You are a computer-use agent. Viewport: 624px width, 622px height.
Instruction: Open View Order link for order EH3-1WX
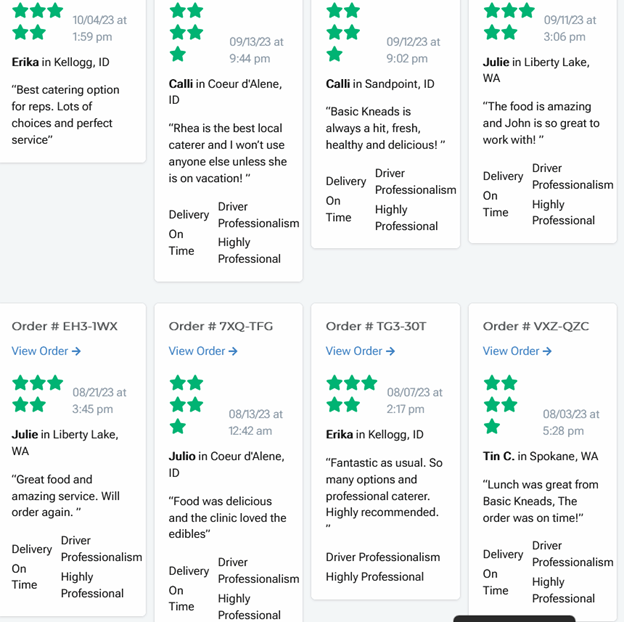click(46, 351)
